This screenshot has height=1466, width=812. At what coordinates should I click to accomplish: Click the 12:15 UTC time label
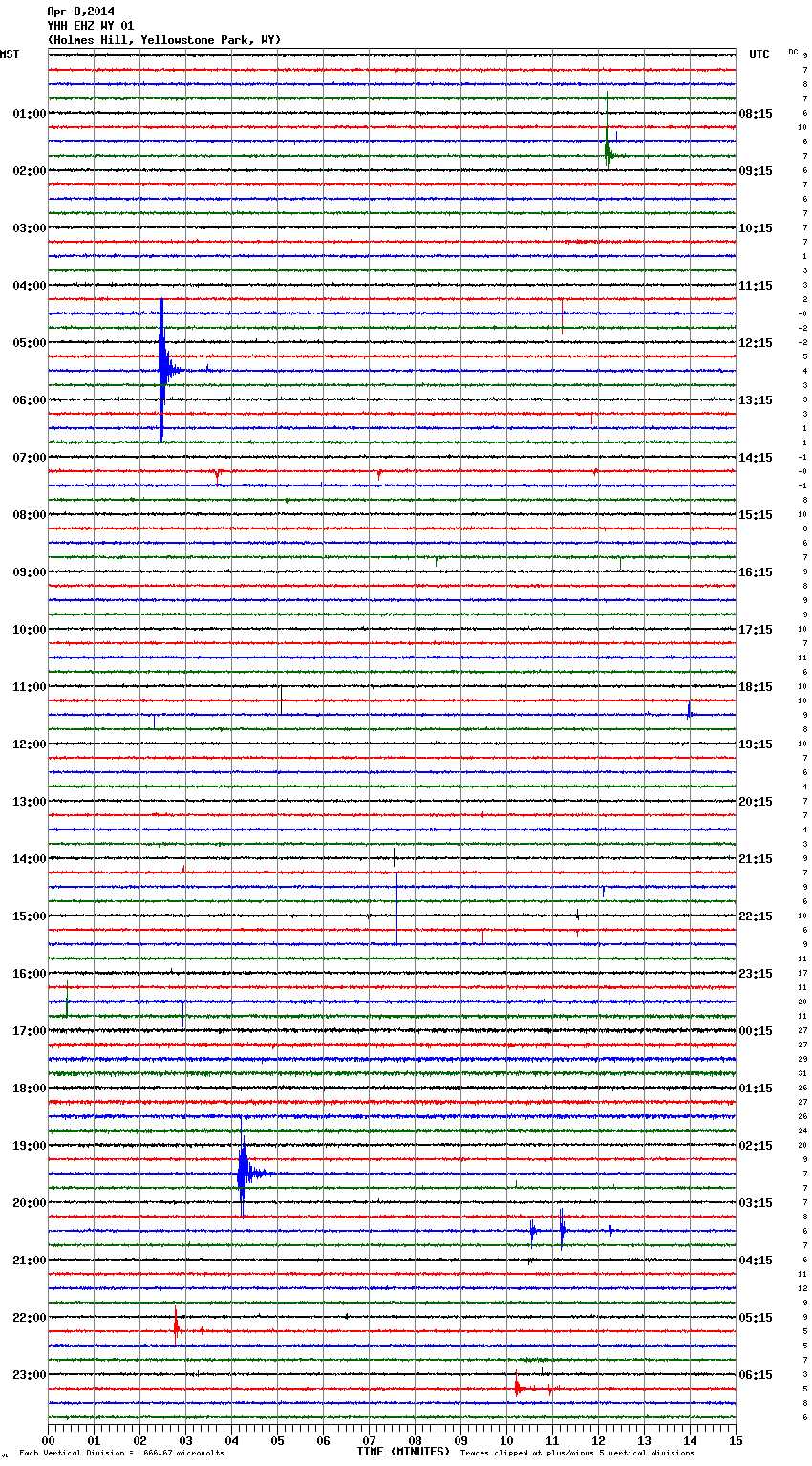[756, 343]
